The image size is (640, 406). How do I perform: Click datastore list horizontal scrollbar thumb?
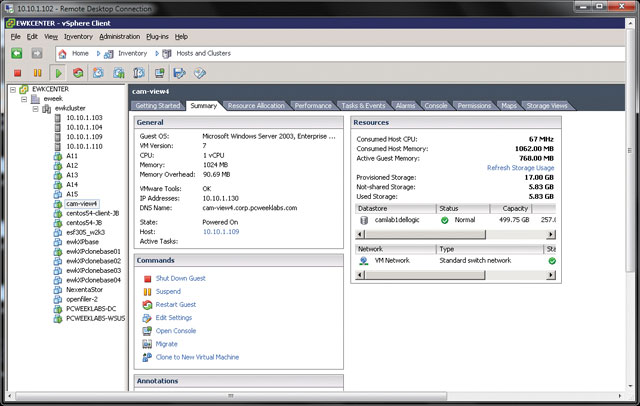(x=425, y=235)
